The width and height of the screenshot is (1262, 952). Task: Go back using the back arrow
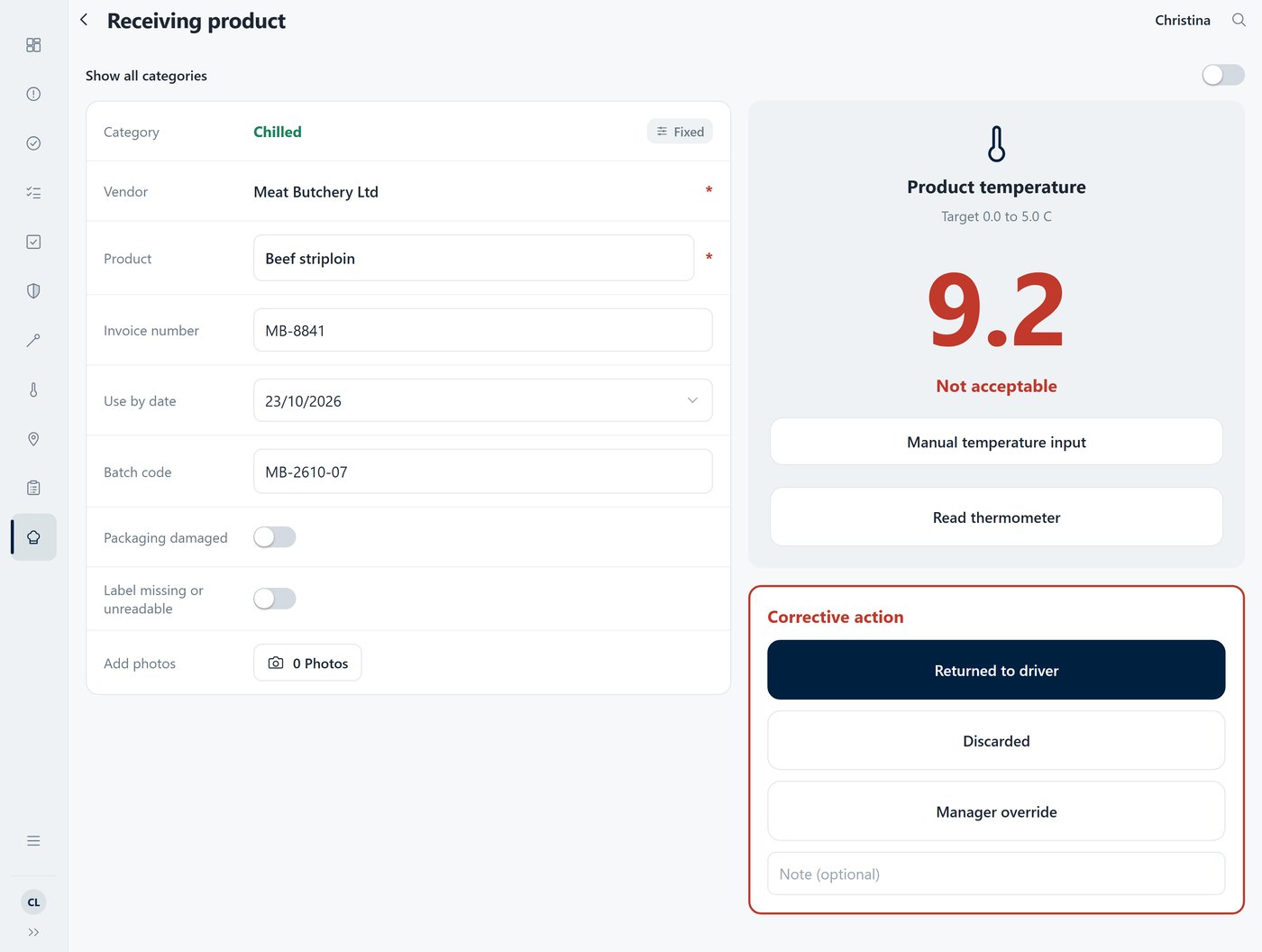(84, 20)
